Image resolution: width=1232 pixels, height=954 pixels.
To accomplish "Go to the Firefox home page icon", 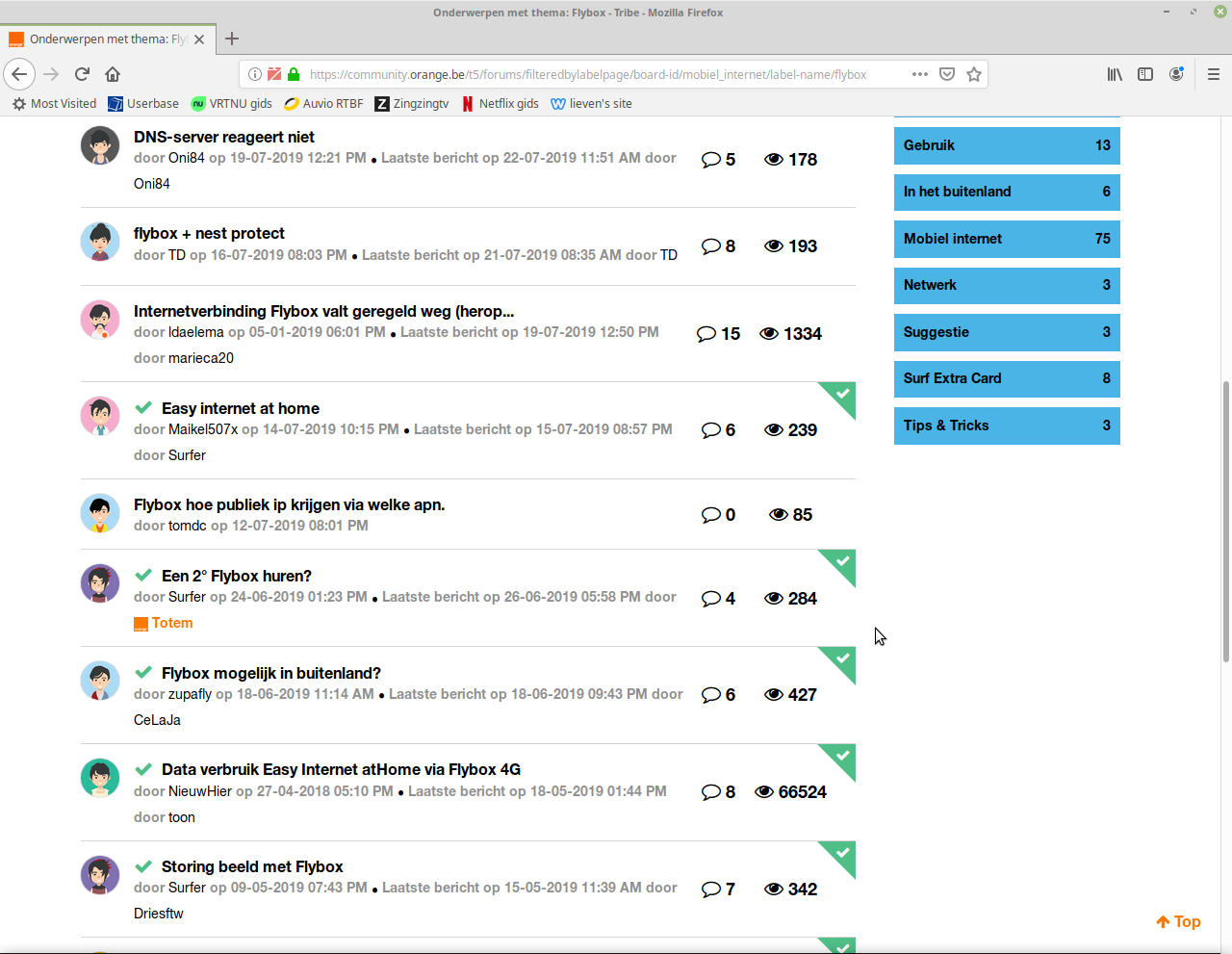I will click(113, 74).
